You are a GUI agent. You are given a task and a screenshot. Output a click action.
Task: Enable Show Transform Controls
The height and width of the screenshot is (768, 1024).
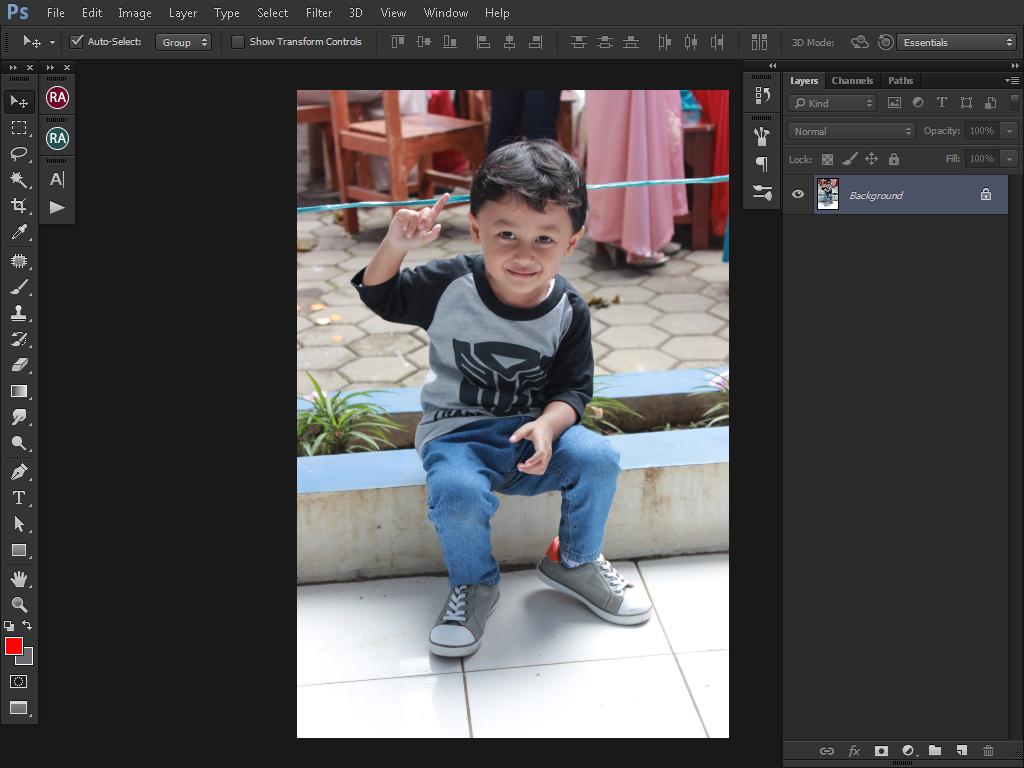[238, 42]
